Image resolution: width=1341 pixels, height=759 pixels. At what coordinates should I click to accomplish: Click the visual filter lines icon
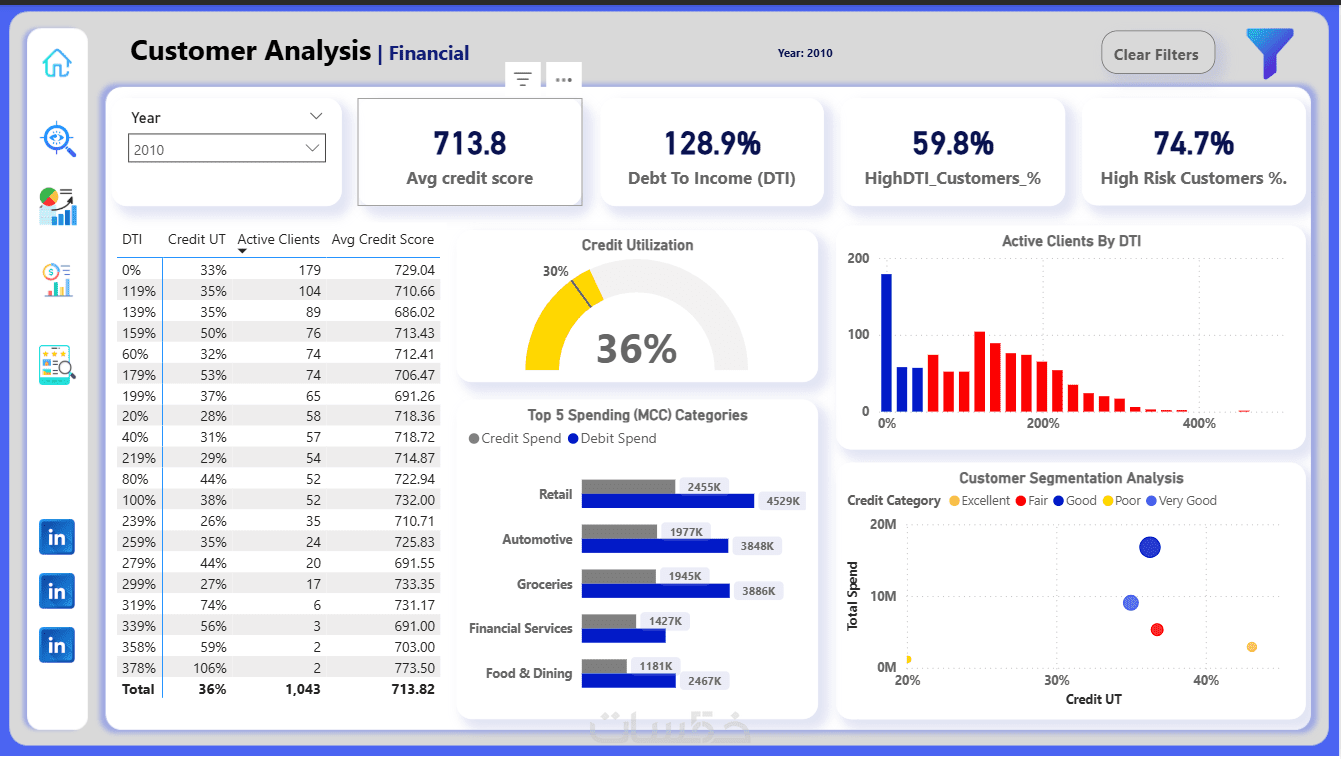tap(522, 79)
